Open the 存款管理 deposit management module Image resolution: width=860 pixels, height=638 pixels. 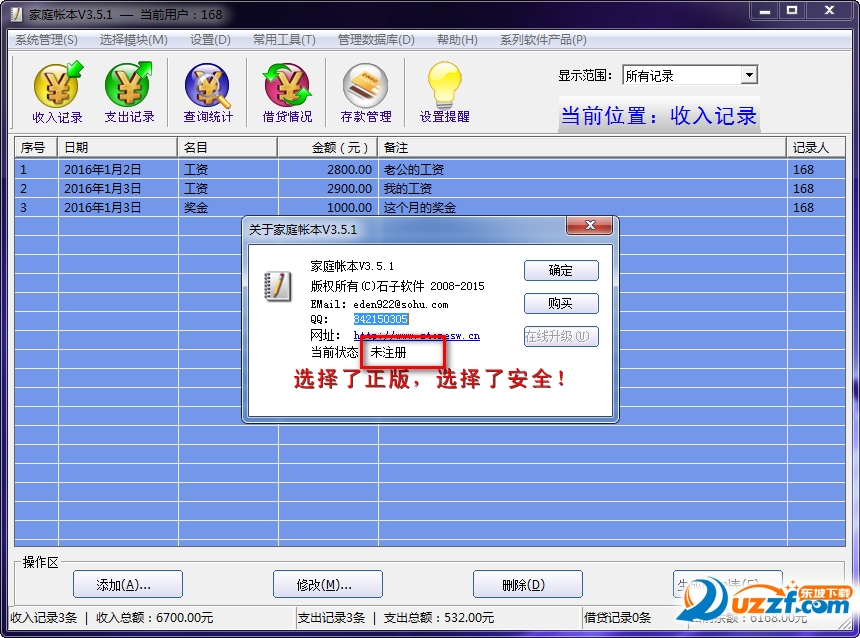pos(366,92)
